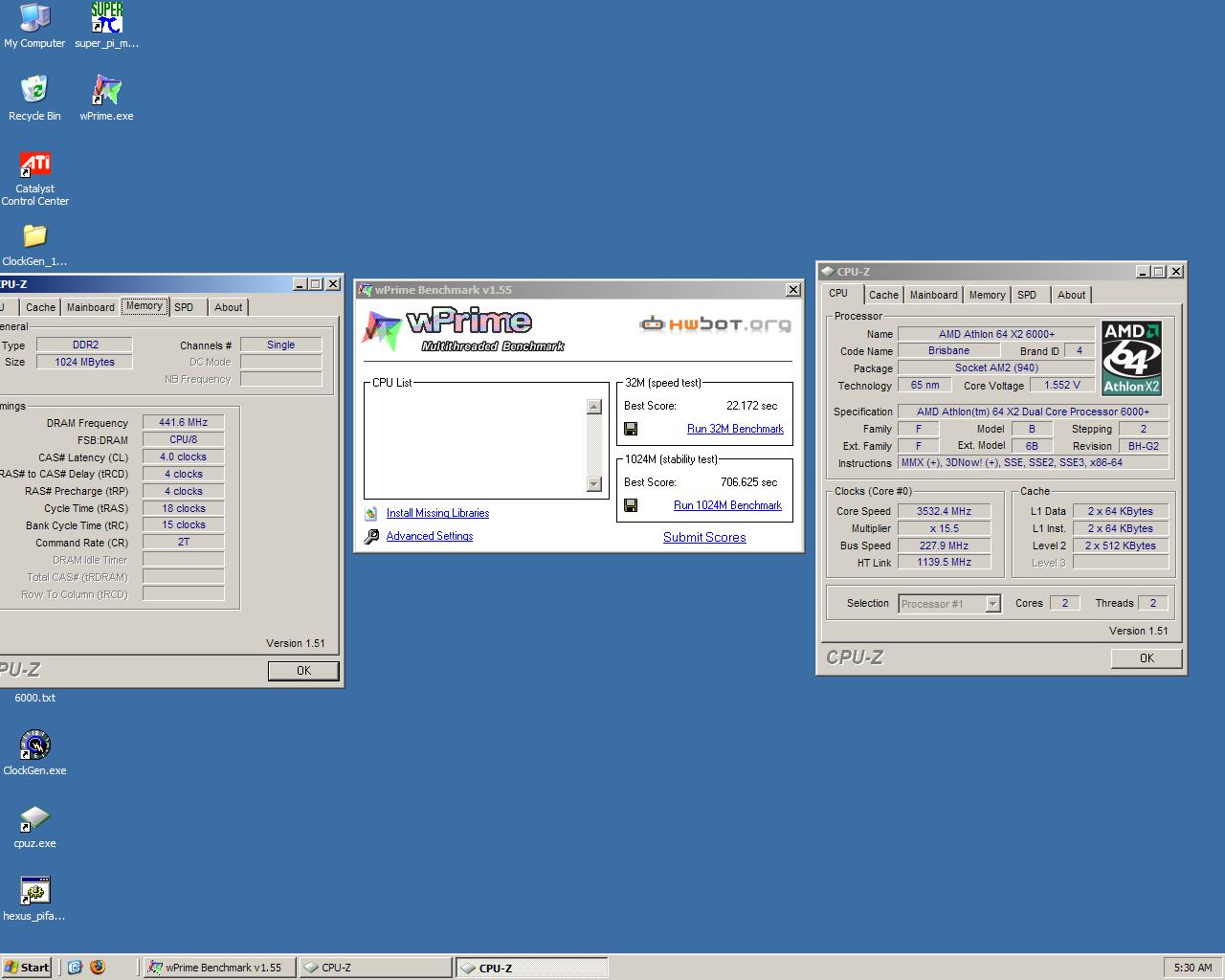1225x980 pixels.
Task: Open the Cache tab in right CPU-Z
Action: [883, 296]
